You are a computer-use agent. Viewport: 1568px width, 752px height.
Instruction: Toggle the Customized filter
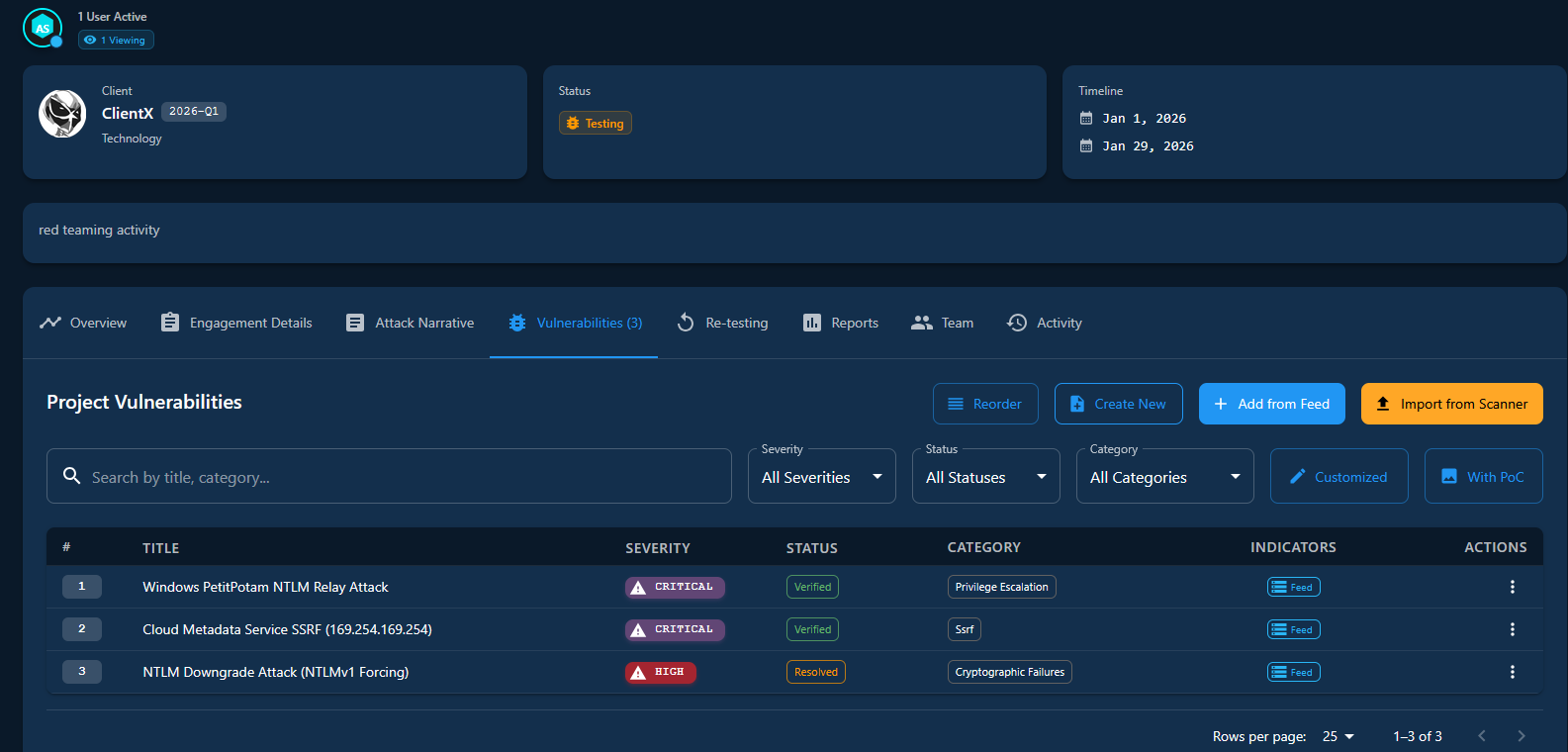1339,476
